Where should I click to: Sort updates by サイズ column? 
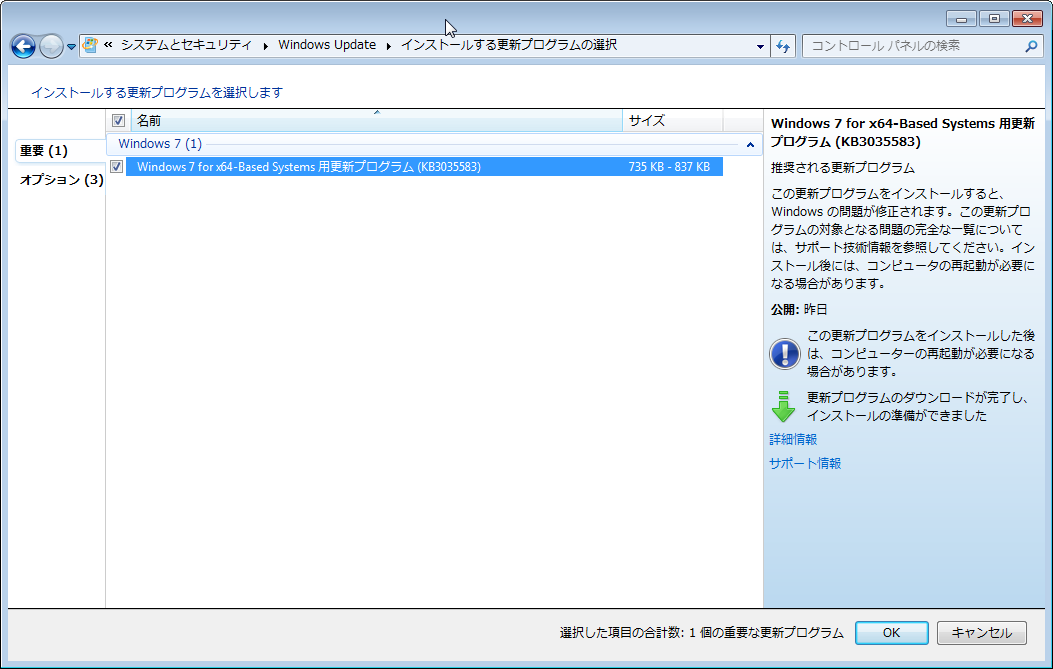[x=673, y=121]
